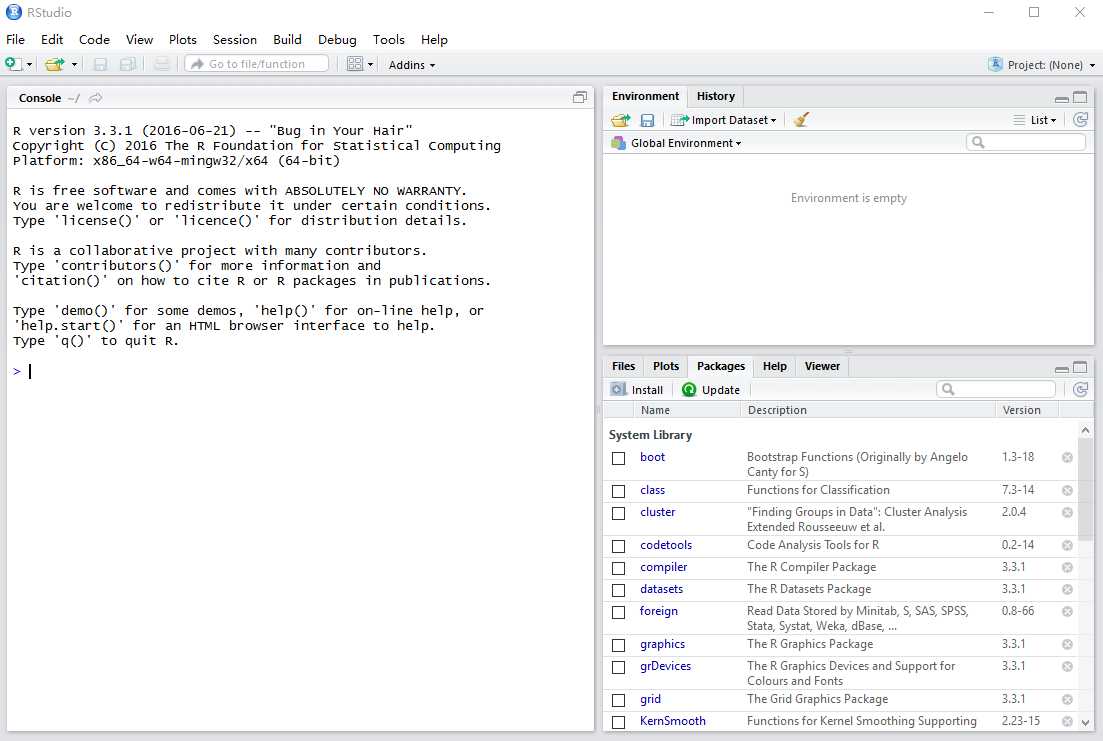
Task: Minimize the Packages pane
Action: coord(1062,368)
